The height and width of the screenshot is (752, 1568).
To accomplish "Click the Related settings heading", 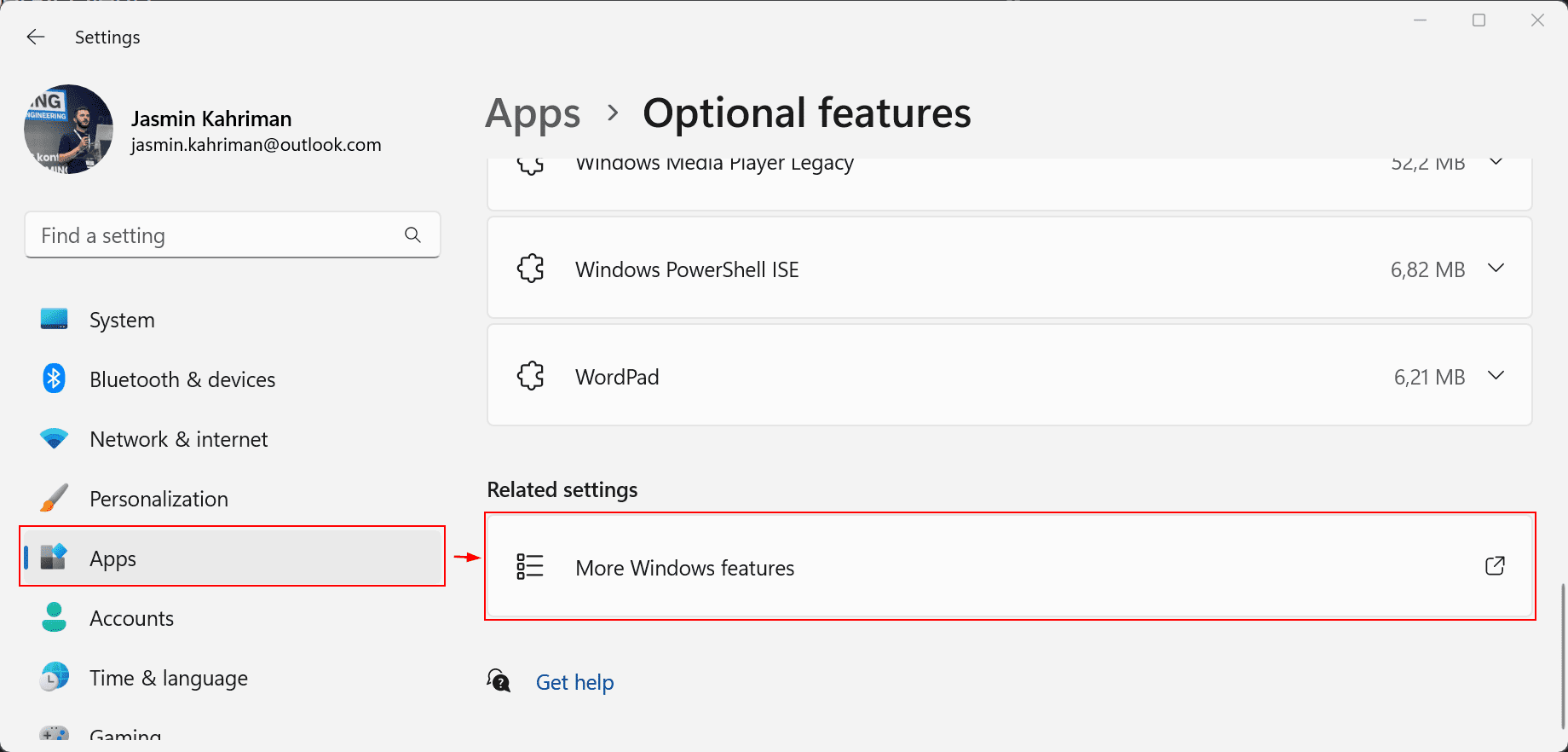I will click(562, 489).
